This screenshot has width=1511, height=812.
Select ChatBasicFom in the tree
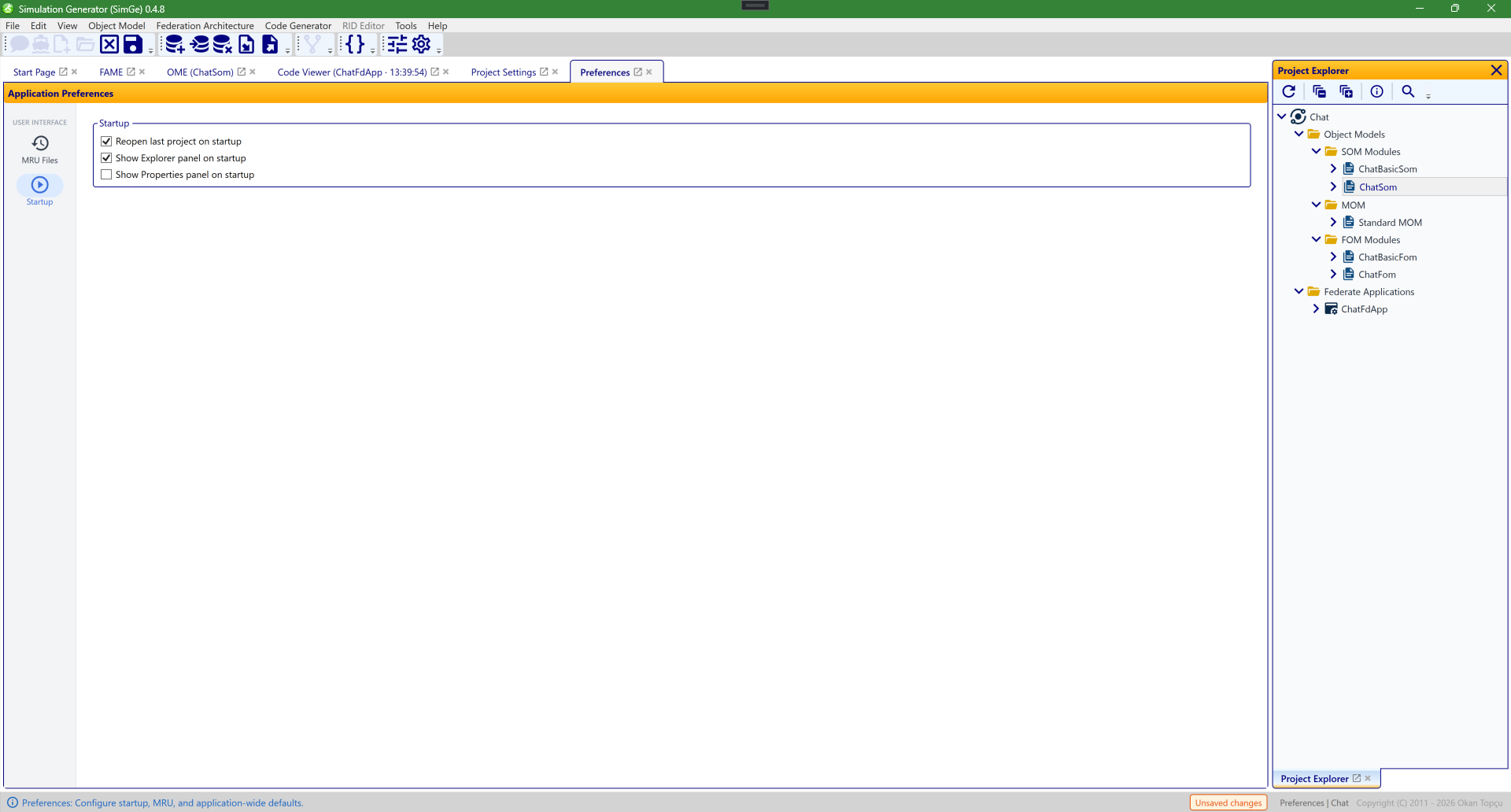(1387, 257)
